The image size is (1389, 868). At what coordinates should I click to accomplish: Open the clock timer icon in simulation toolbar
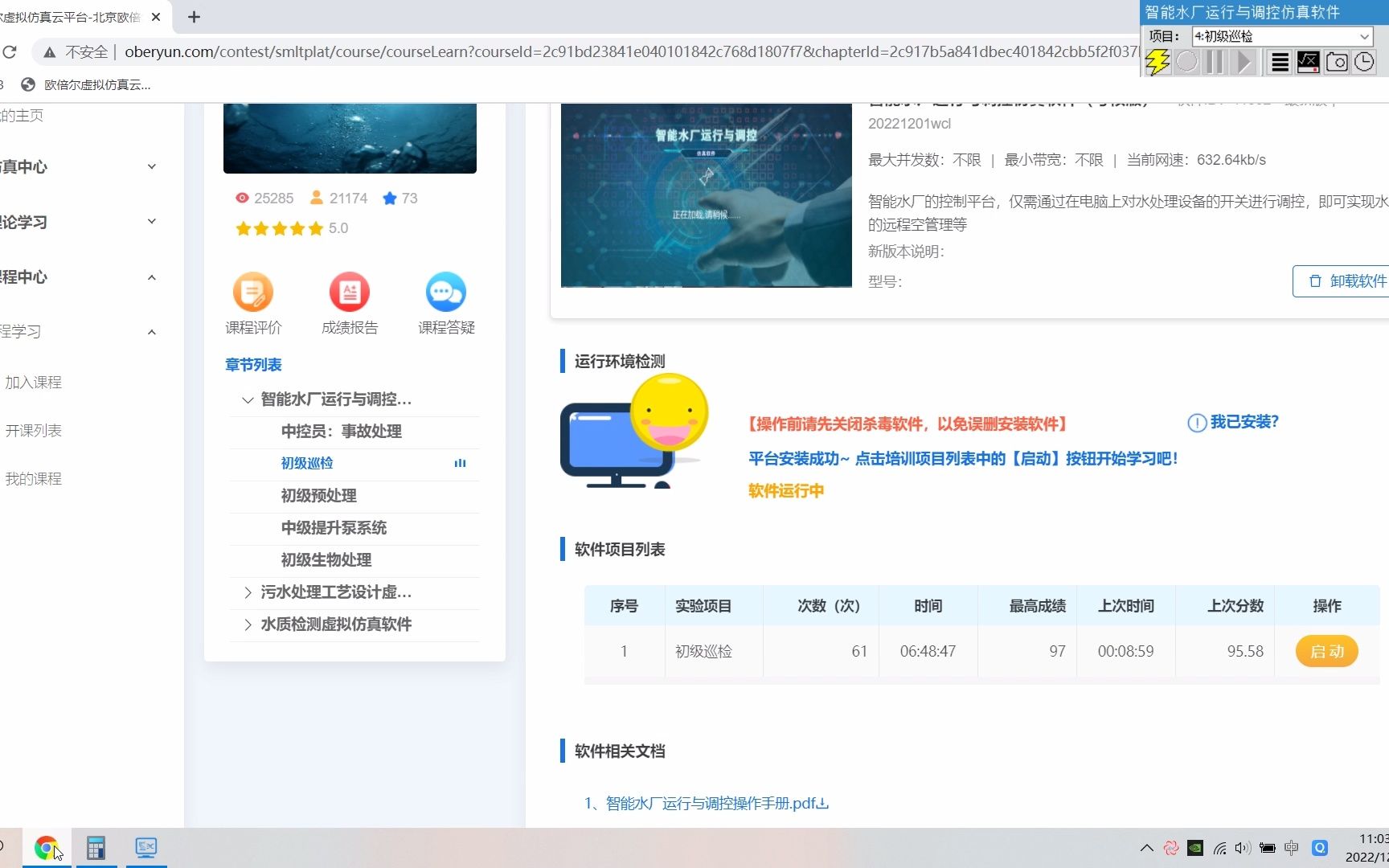tap(1364, 62)
